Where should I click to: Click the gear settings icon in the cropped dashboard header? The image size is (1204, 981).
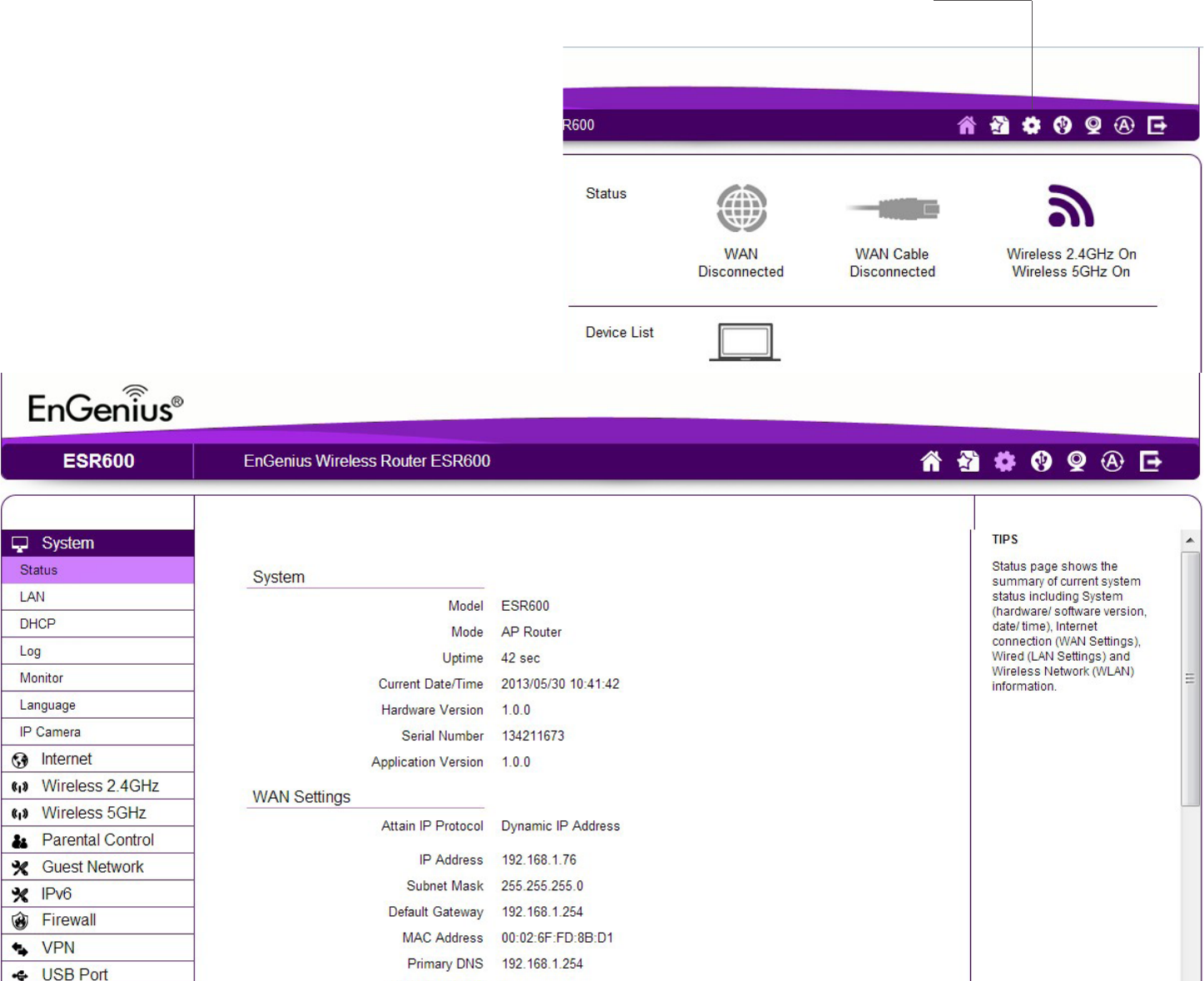[1032, 126]
